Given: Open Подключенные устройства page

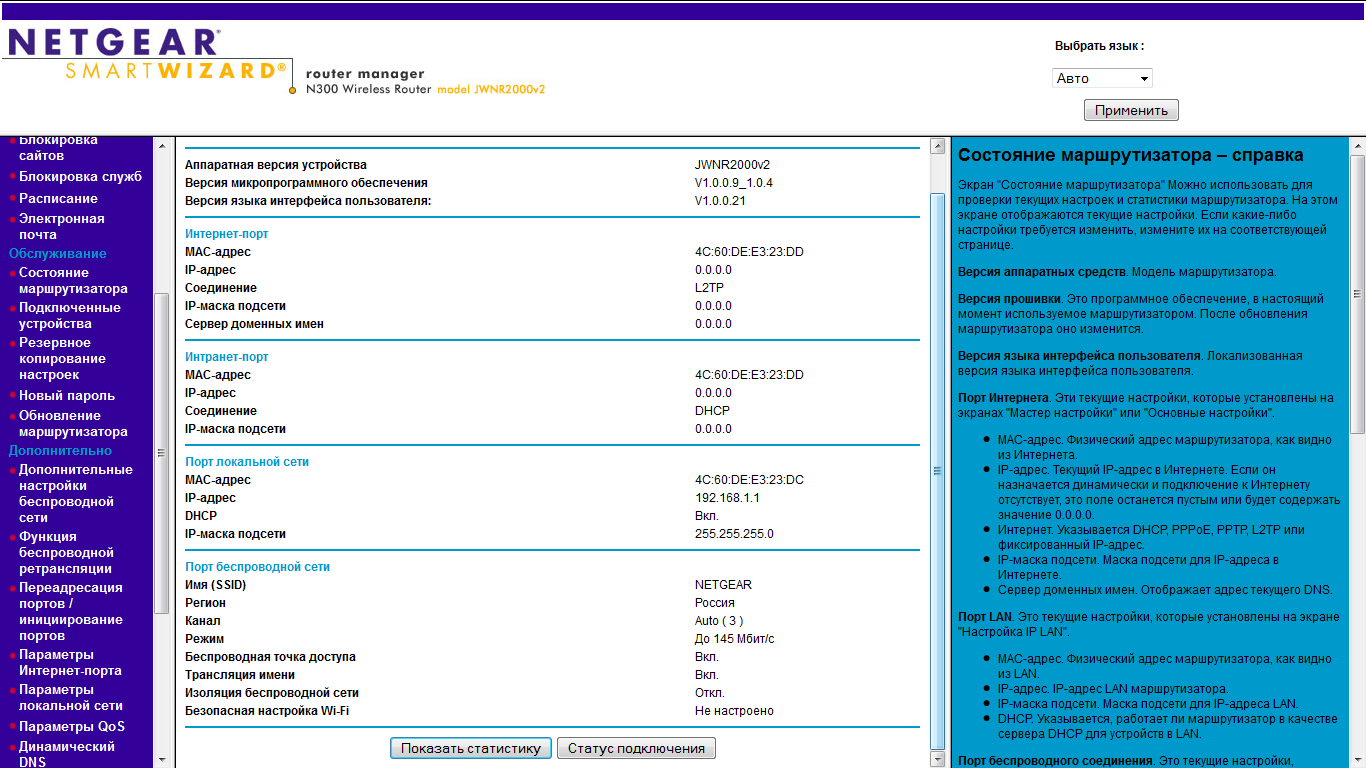Looking at the screenshot, I should pos(69,315).
